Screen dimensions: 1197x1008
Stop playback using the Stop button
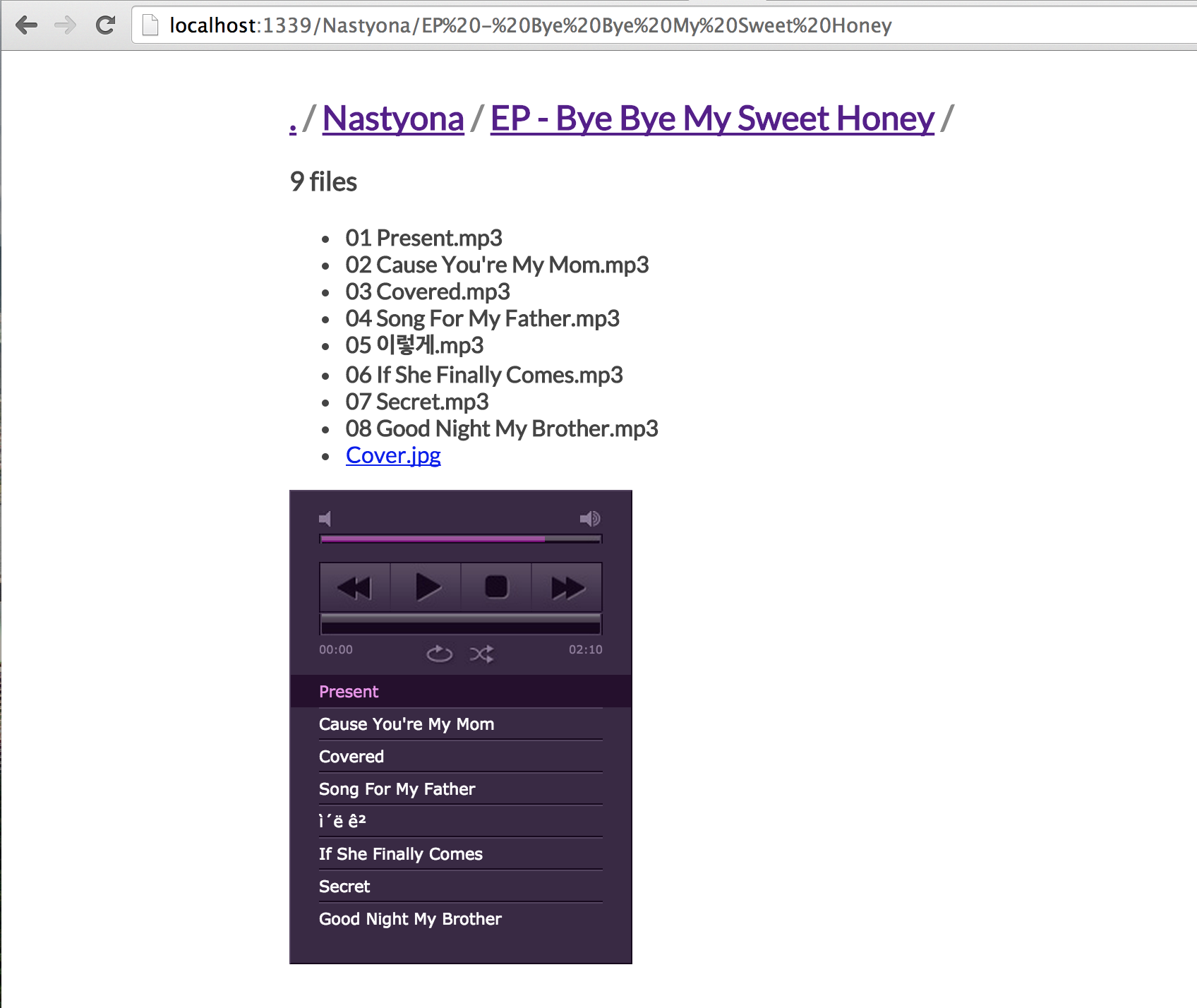tap(495, 587)
